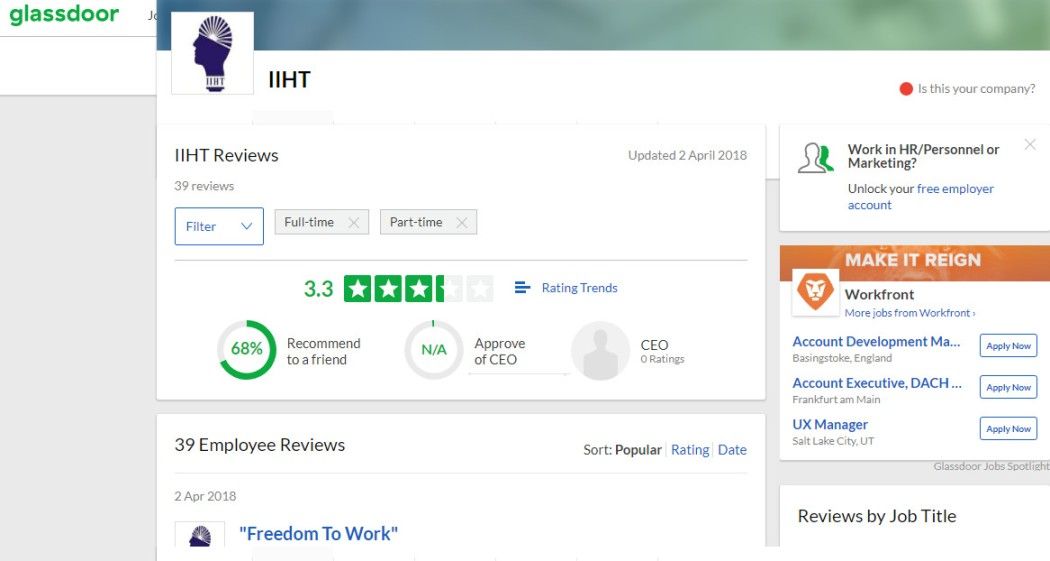Sort reviews by Date

pos(732,450)
